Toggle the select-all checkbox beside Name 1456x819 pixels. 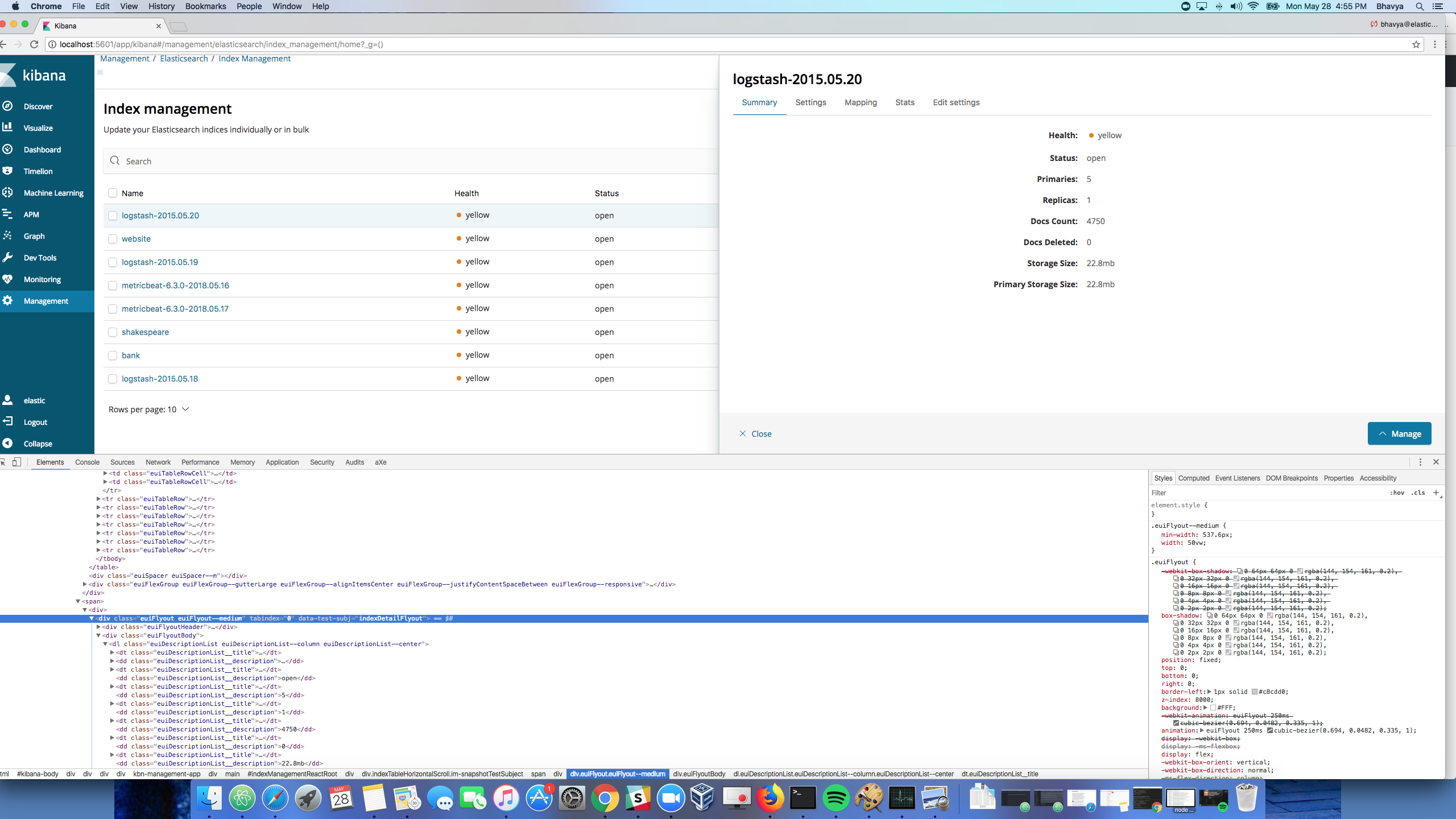(113, 193)
